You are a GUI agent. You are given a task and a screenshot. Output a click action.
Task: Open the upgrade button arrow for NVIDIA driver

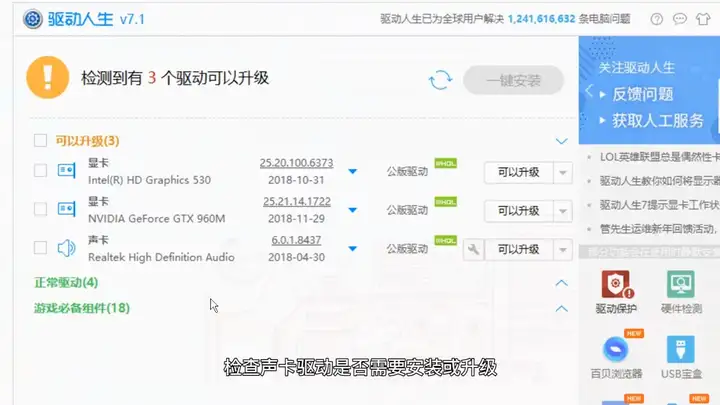pyautogui.click(x=563, y=211)
